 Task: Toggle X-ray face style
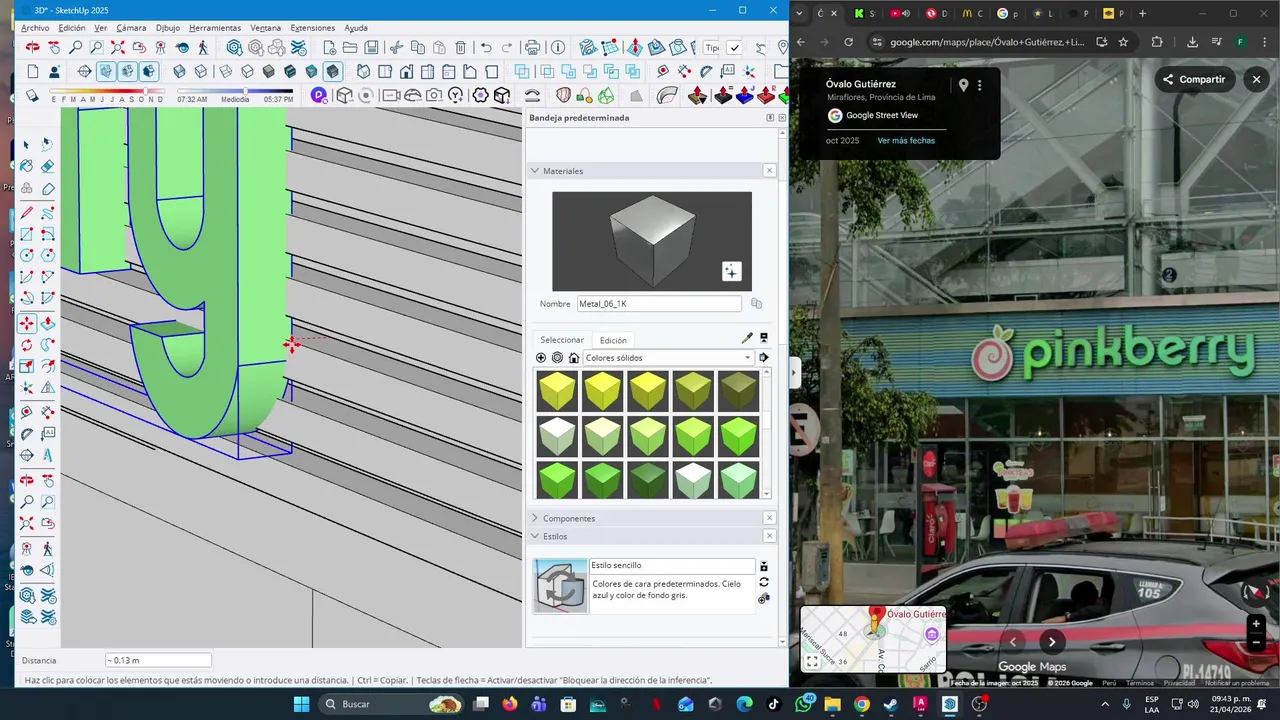pyautogui.click(x=180, y=71)
